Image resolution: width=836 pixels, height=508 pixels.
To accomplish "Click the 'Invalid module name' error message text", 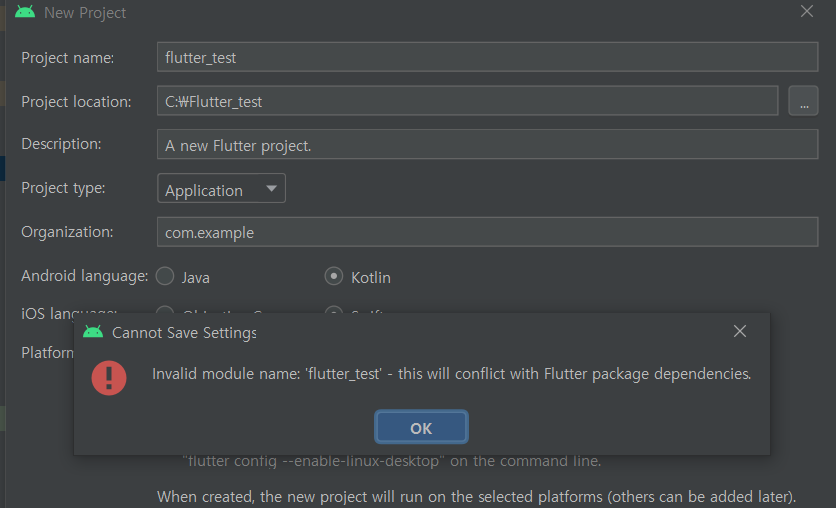I will pyautogui.click(x=451, y=374).
